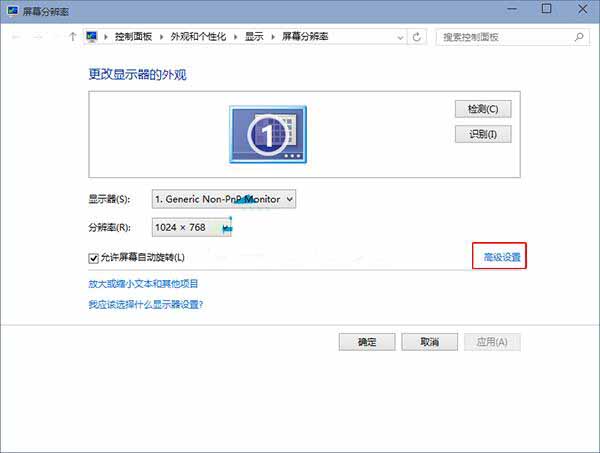
Task: Expand the address bar history dropdown arrow
Action: (x=400, y=37)
